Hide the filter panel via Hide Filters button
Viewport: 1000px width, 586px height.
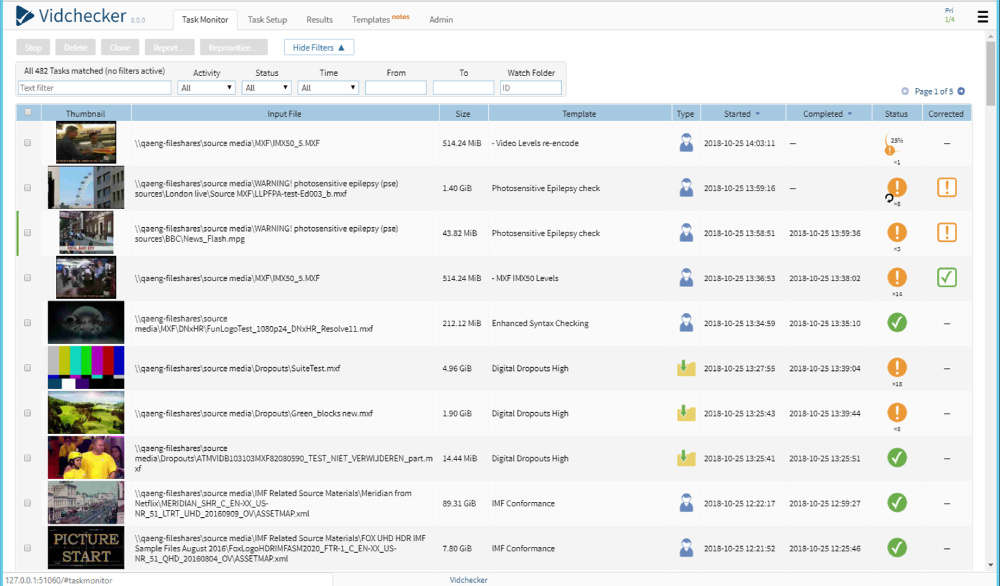coord(319,47)
